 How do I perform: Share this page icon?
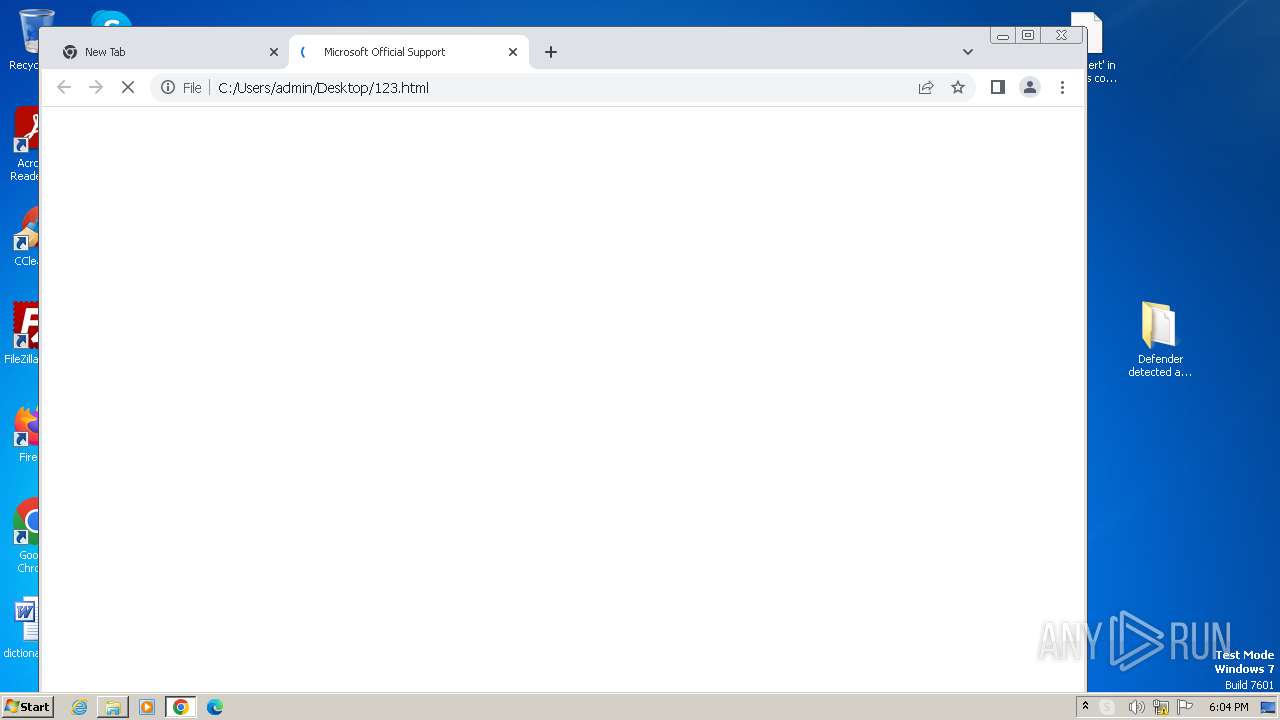pyautogui.click(x=926, y=88)
